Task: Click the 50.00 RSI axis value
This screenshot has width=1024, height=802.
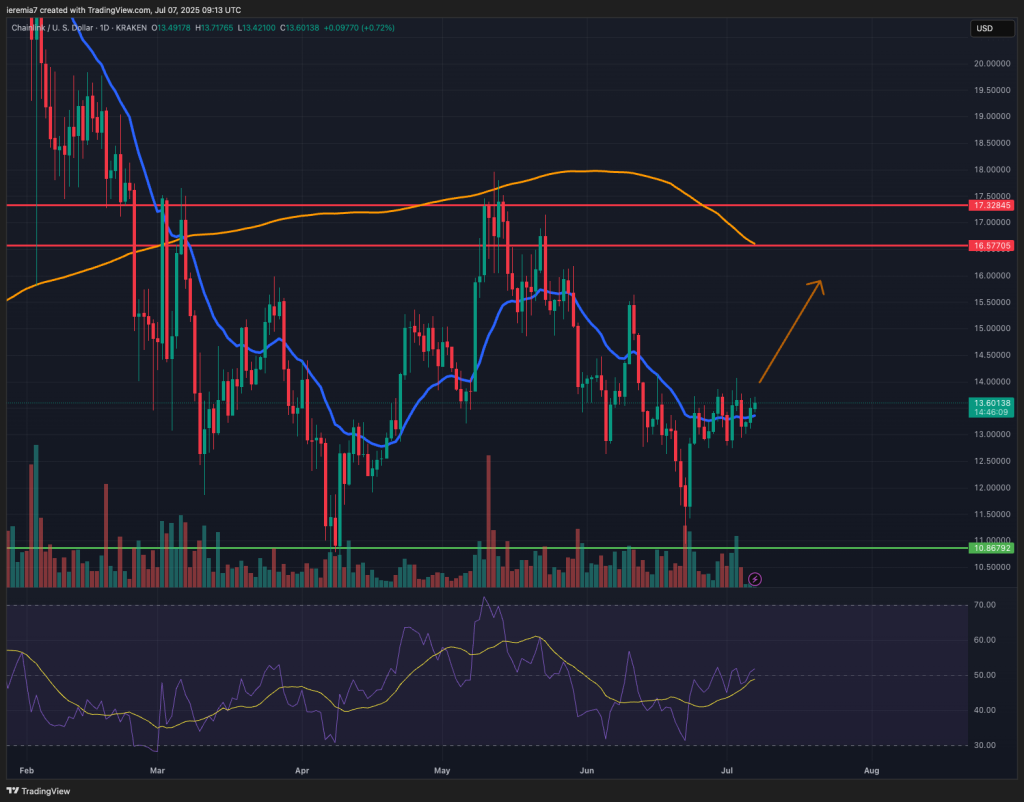Action: point(984,675)
